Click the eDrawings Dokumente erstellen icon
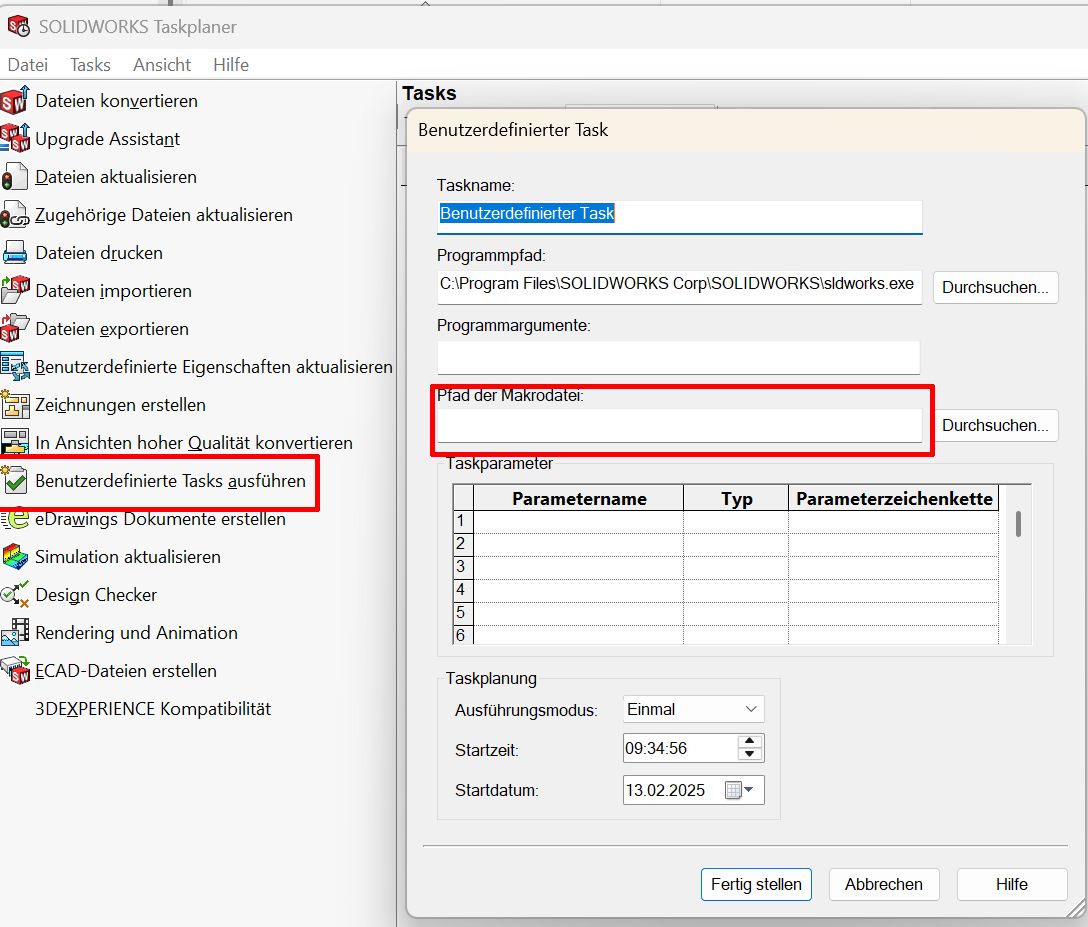1088x927 pixels. tap(15, 519)
